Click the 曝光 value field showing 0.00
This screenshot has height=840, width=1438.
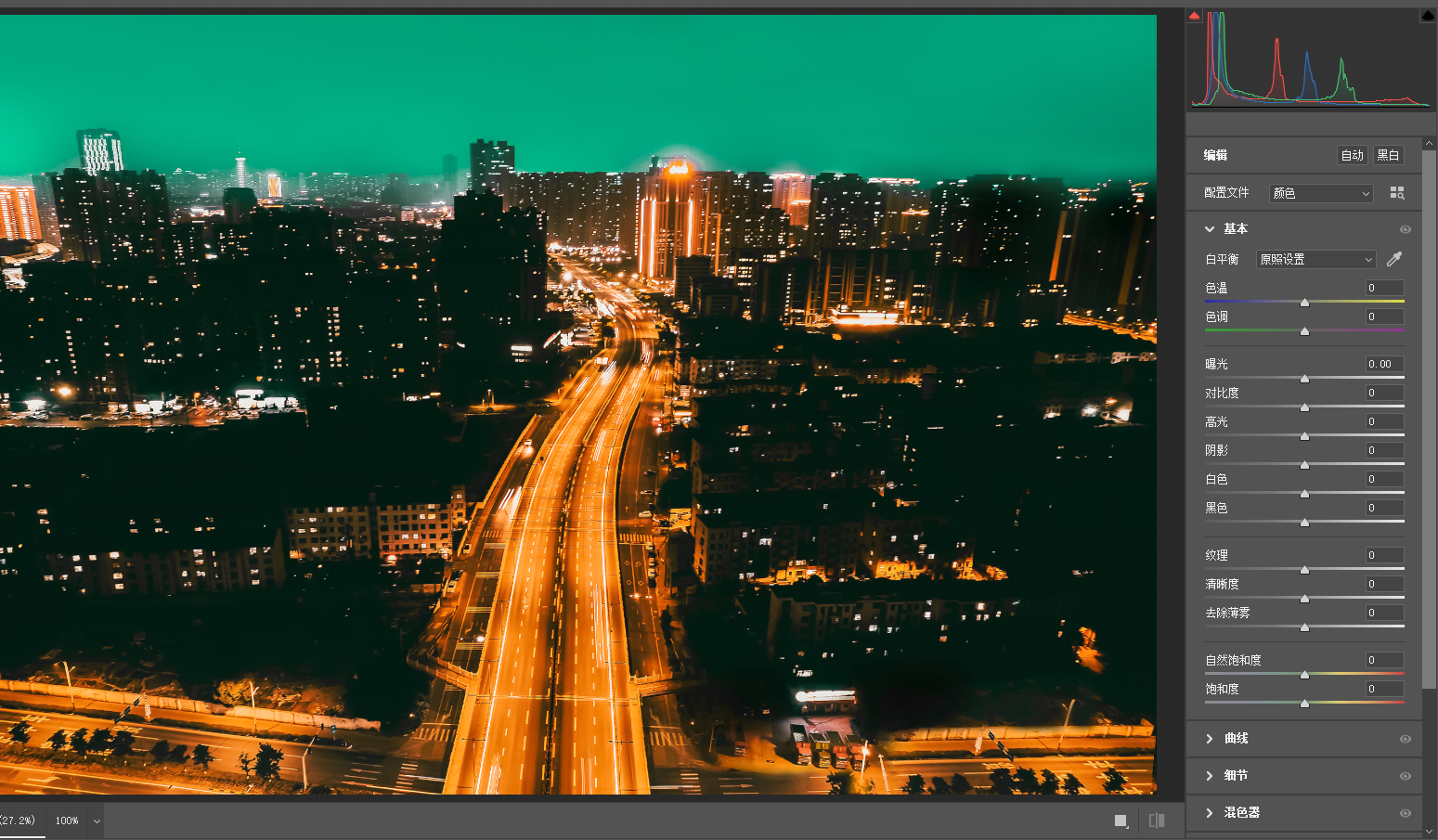(x=1384, y=364)
